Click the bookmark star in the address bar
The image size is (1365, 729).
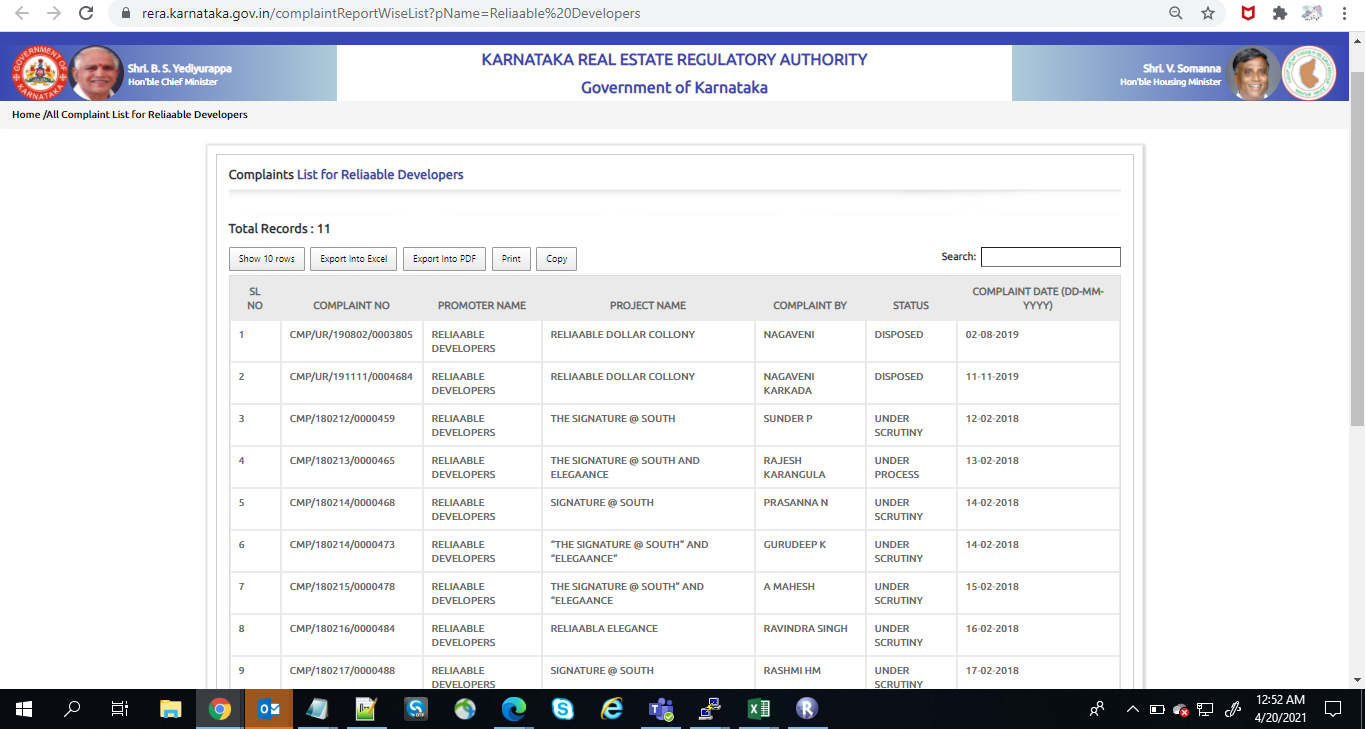click(x=1208, y=14)
